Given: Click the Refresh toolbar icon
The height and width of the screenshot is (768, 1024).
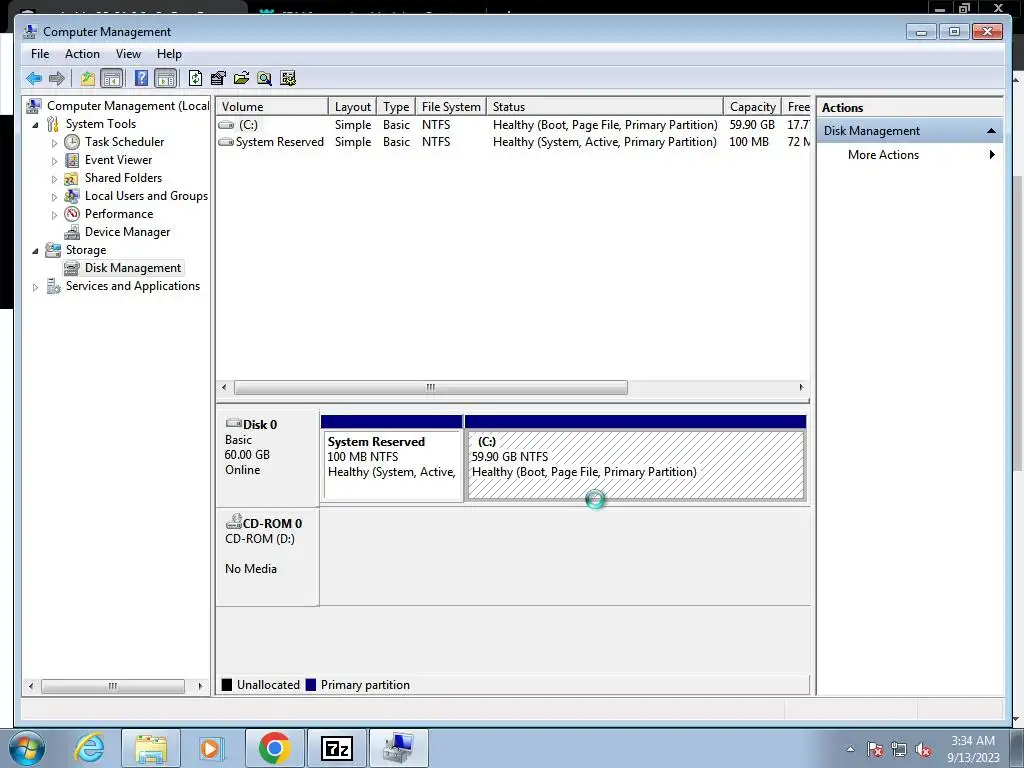Looking at the screenshot, I should [195, 78].
